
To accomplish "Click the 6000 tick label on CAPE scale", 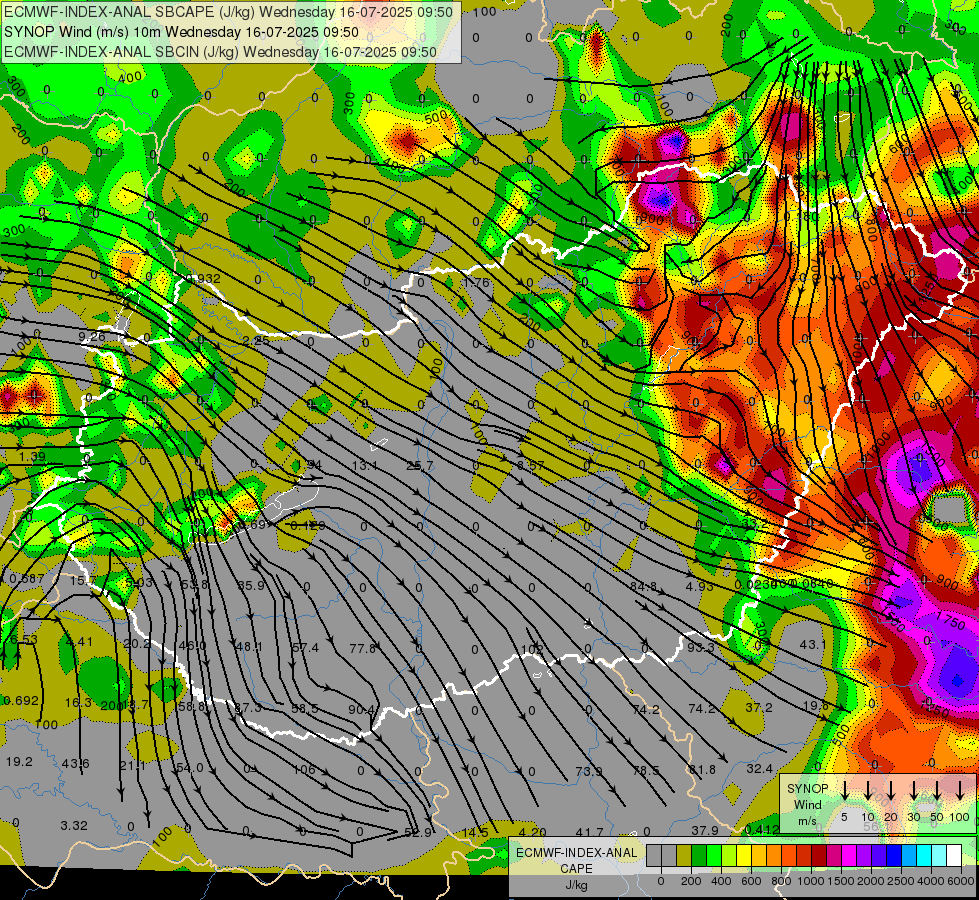I will (x=961, y=881).
